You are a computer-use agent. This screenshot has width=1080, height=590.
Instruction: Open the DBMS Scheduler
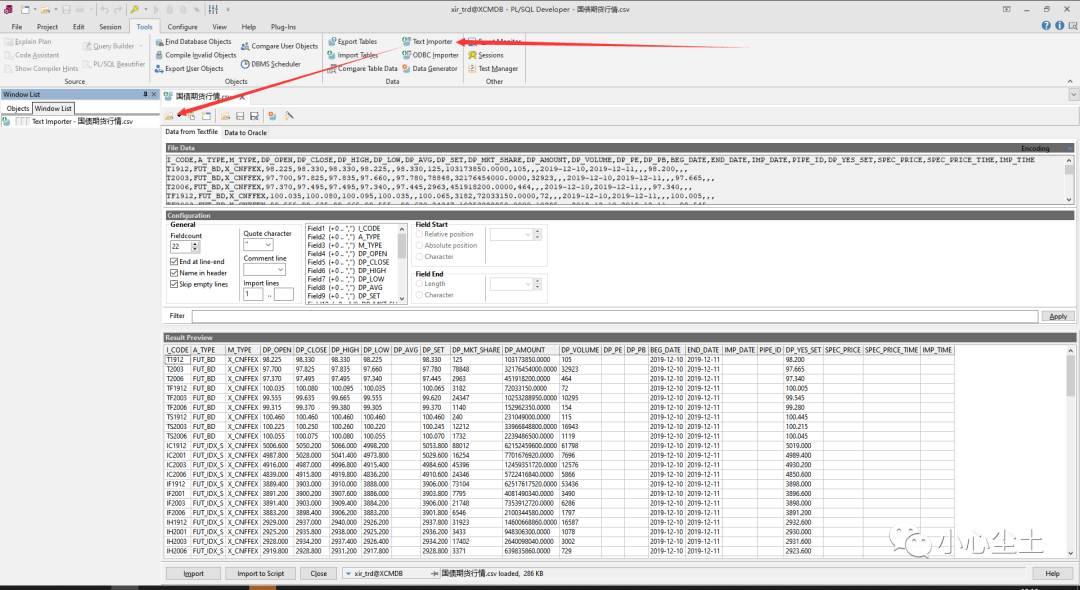click(271, 64)
